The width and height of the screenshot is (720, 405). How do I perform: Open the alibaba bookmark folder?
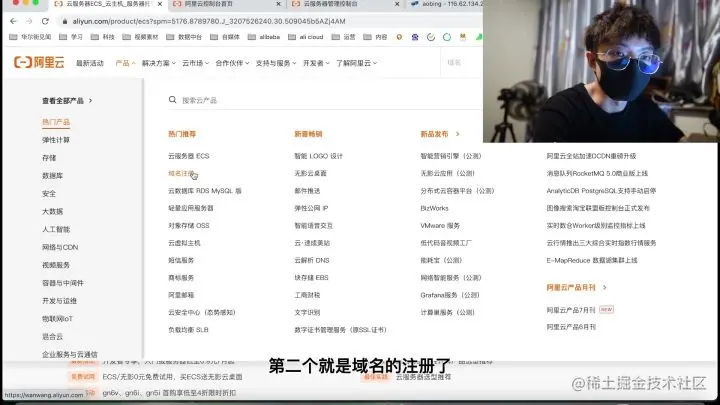click(264, 37)
